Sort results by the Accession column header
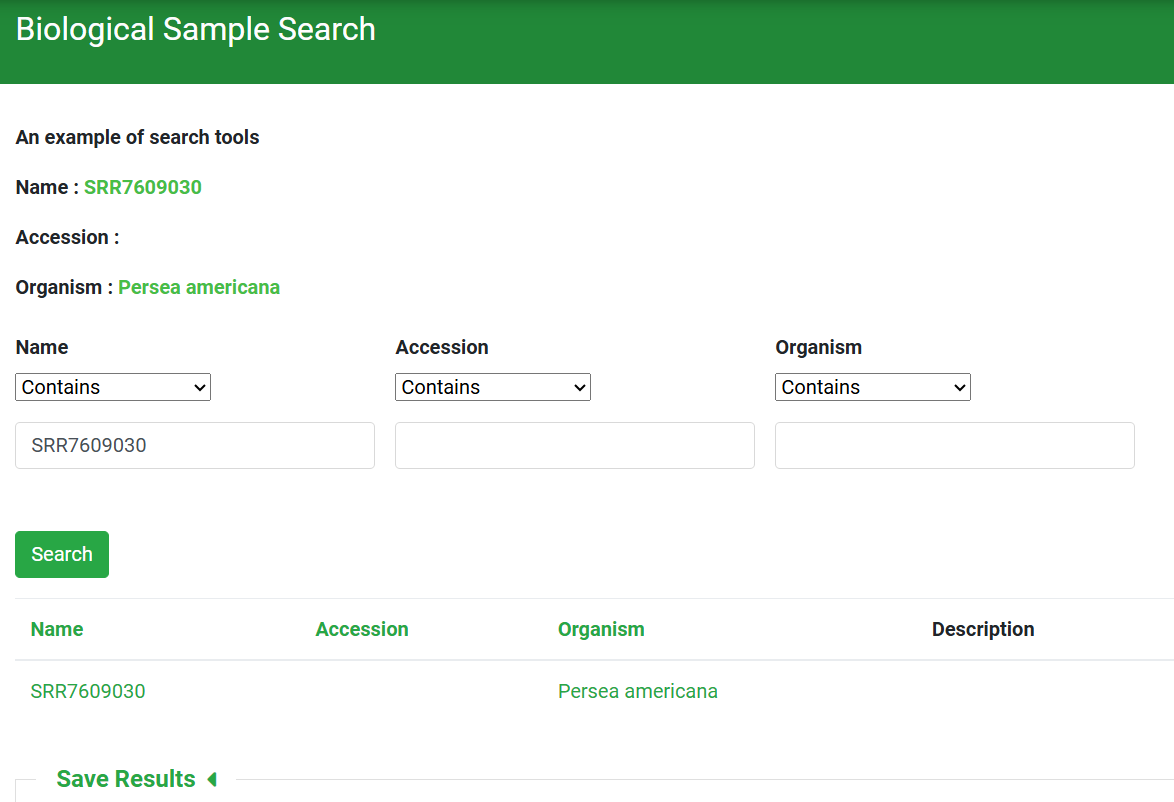The image size is (1174, 802). pos(362,629)
